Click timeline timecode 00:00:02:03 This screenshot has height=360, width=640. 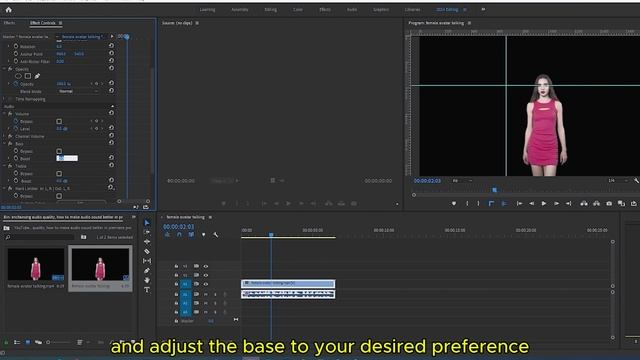coord(179,227)
